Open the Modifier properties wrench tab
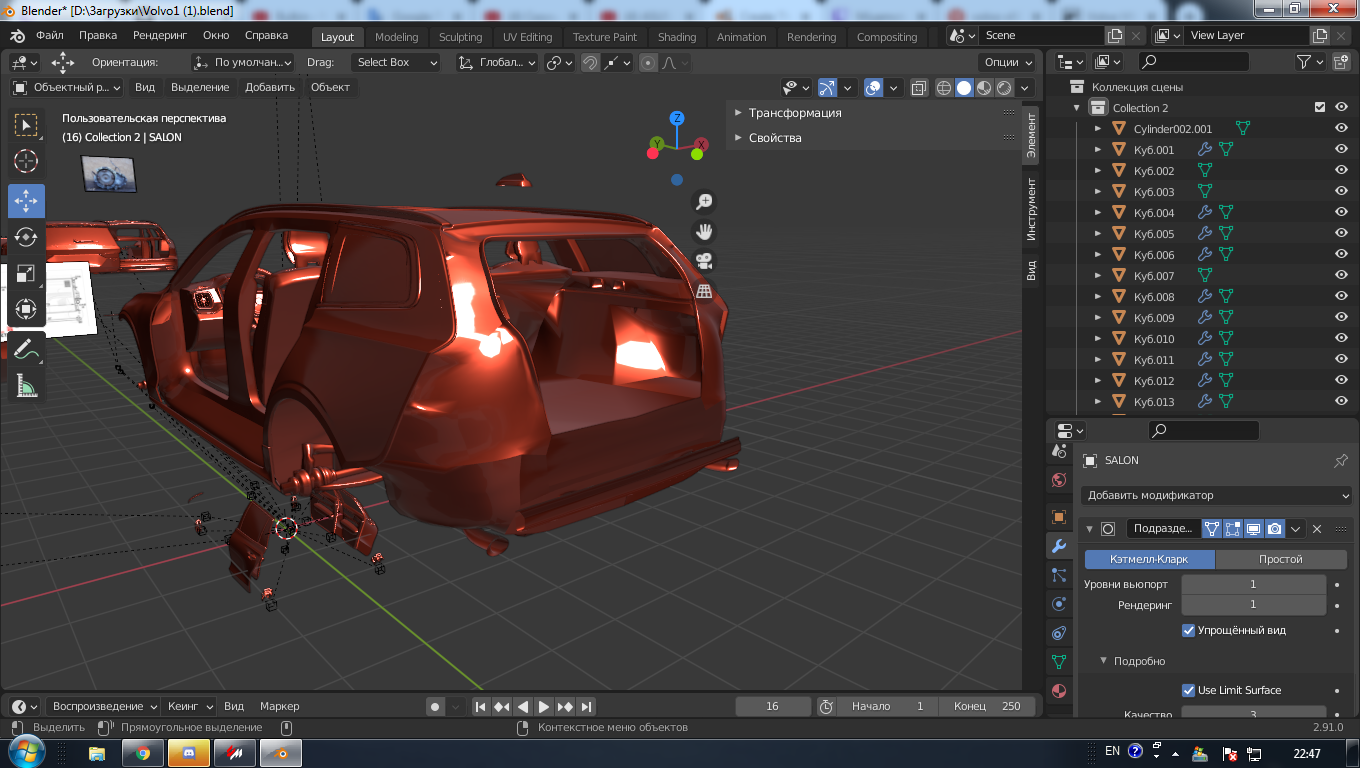Viewport: 1360px width, 768px height. (1059, 546)
